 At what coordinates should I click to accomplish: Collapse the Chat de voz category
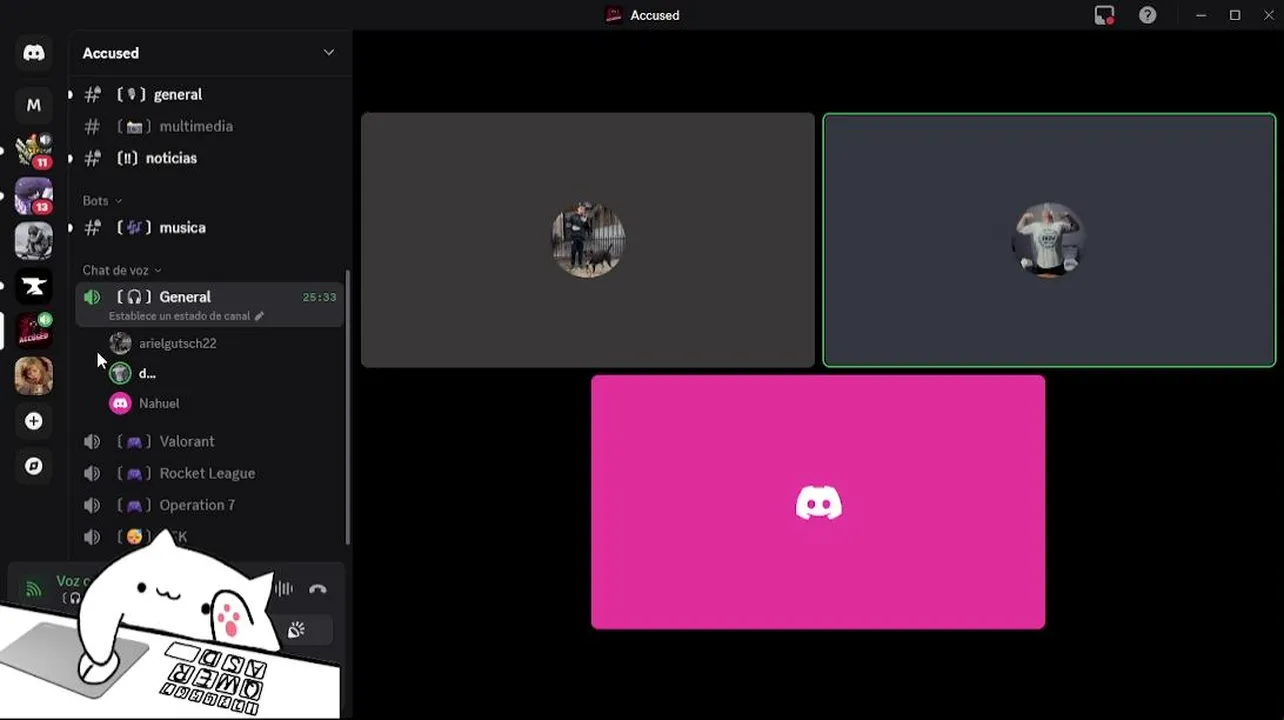pyautogui.click(x=122, y=270)
